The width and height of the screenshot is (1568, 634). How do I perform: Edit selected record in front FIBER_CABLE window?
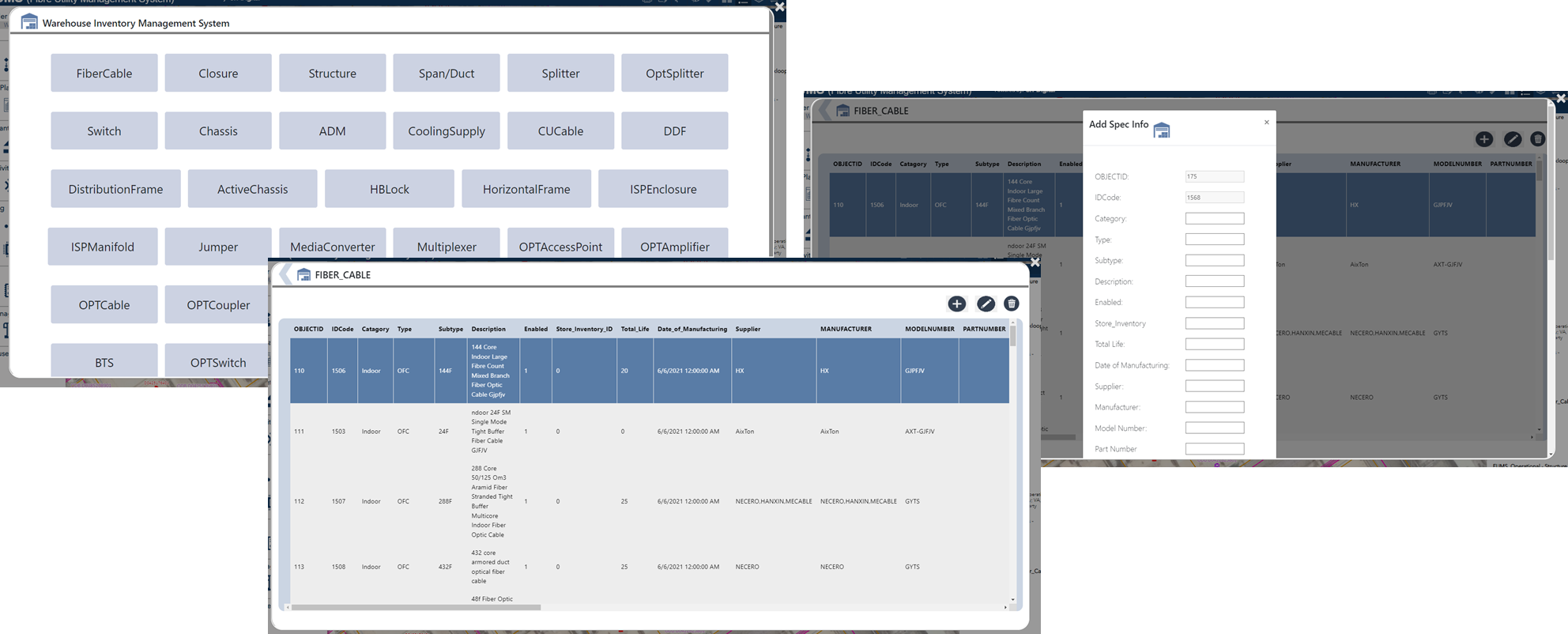(x=986, y=304)
